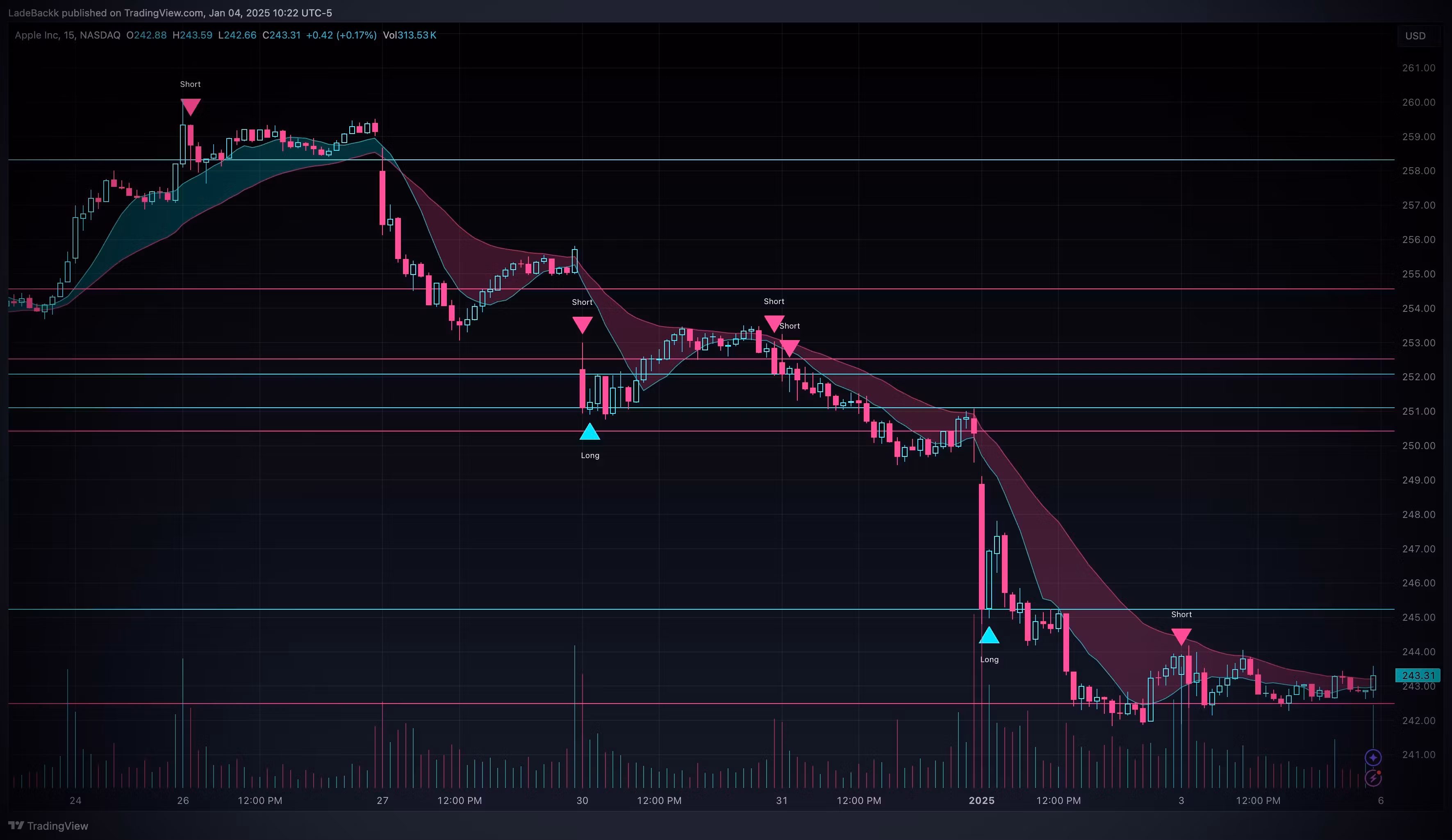1452x840 pixels.
Task: Click the upper Short marker on December 31
Action: (x=774, y=322)
